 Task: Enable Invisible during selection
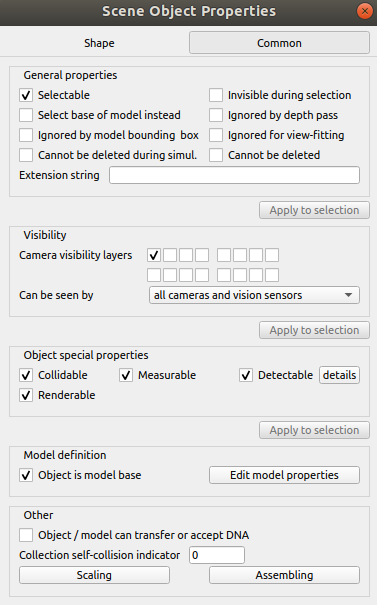216,95
